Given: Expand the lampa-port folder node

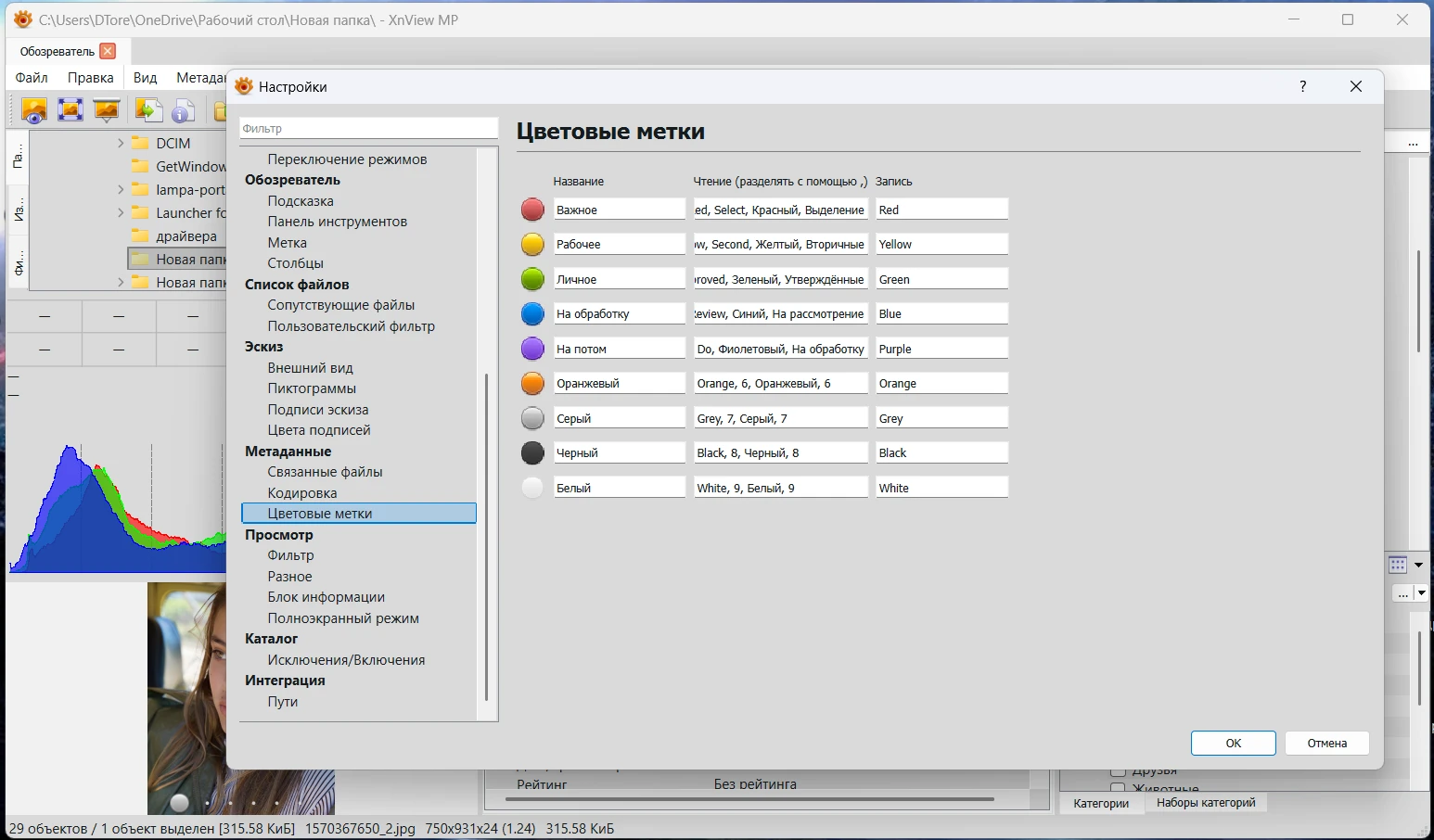Looking at the screenshot, I should coord(121,189).
